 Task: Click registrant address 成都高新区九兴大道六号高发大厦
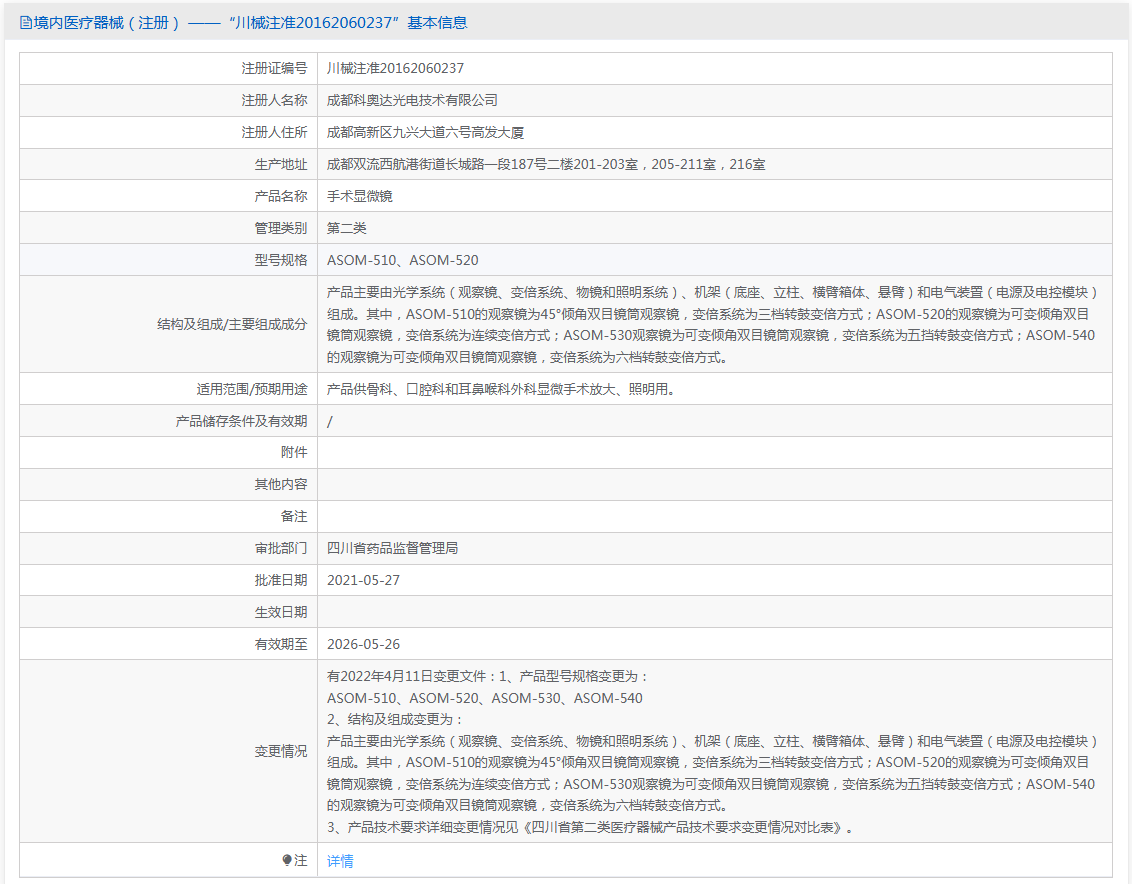(x=425, y=132)
